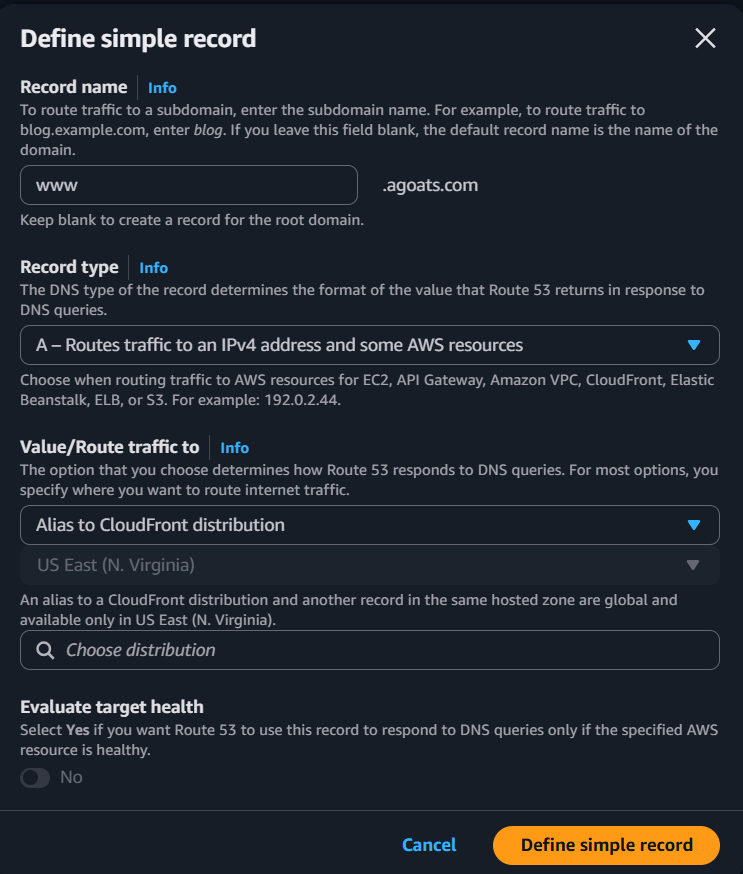Click the blue arrow on Record type selector
The height and width of the screenshot is (874, 743).
pyautogui.click(x=694, y=345)
